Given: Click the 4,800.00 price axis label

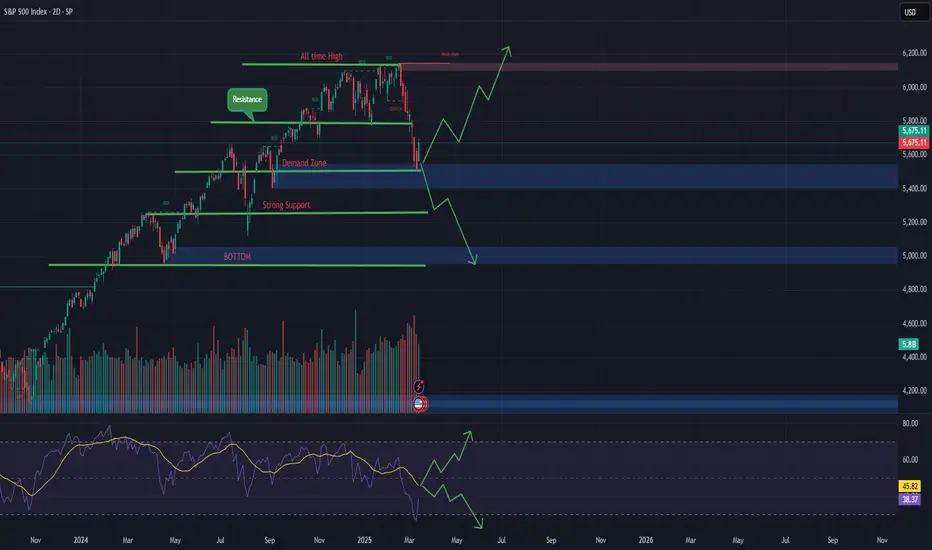Looking at the screenshot, I should click(x=914, y=290).
